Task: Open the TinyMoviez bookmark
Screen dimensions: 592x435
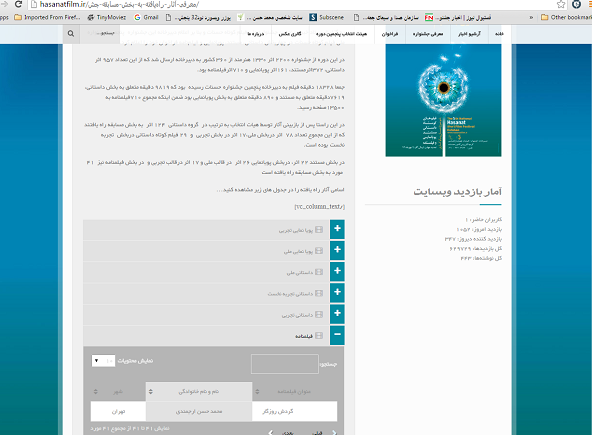Action: point(107,17)
